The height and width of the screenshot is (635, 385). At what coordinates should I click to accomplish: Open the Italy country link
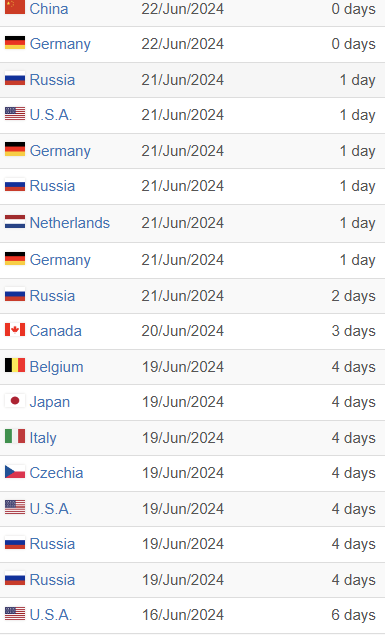43,437
